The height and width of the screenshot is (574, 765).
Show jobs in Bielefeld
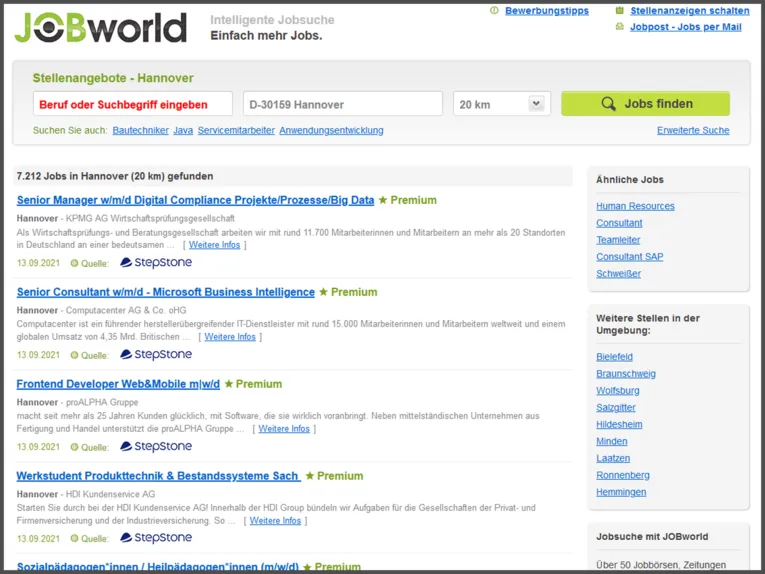[x=614, y=356]
